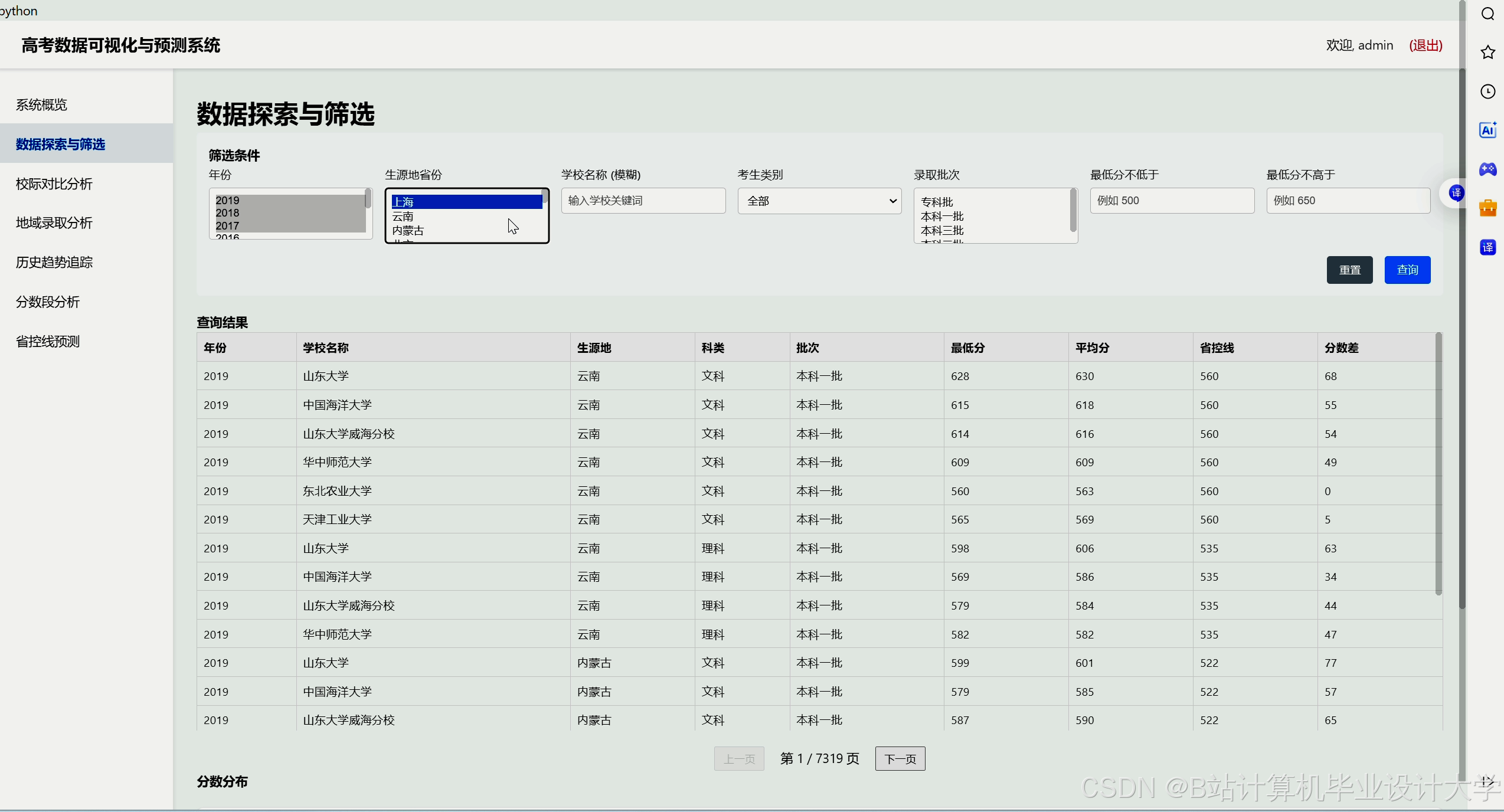Choose 本科一批 in the admission batch list

[942, 217]
